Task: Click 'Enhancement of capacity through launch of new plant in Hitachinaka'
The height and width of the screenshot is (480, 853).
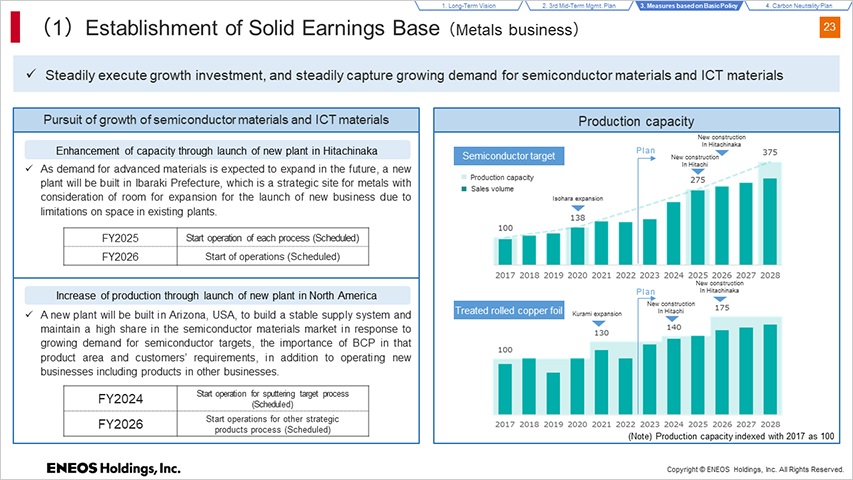Action: click(x=217, y=151)
